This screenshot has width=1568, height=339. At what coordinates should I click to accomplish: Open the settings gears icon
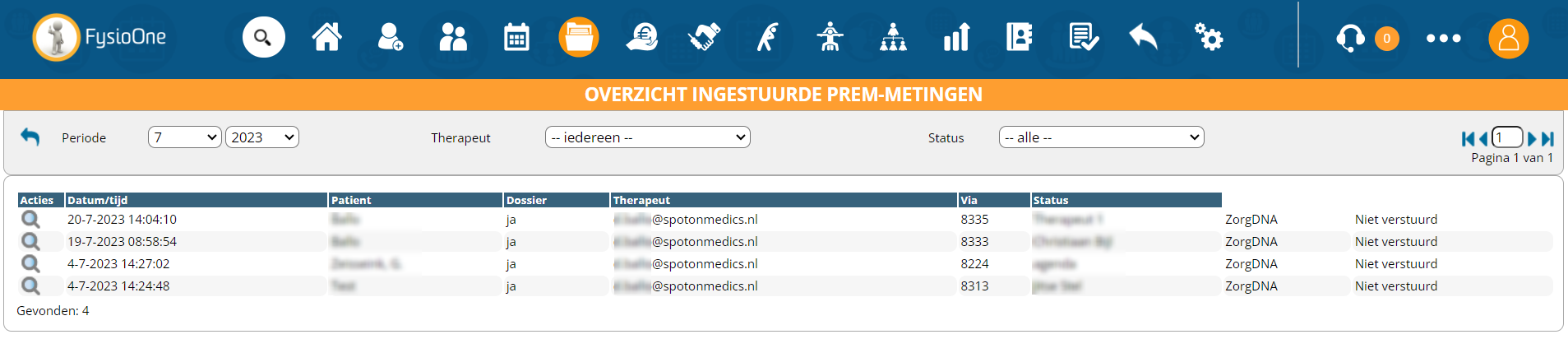[1208, 38]
